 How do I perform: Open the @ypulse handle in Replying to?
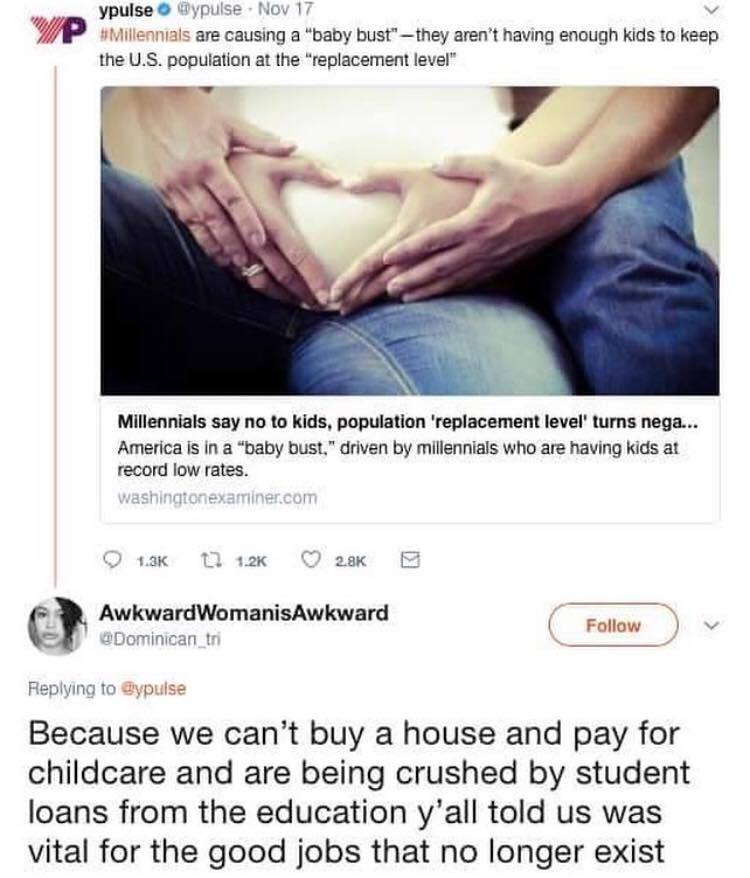pos(153,688)
